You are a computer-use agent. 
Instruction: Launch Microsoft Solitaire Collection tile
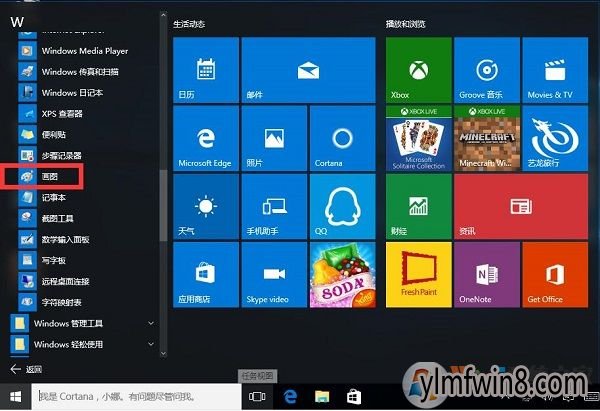[x=419, y=138]
